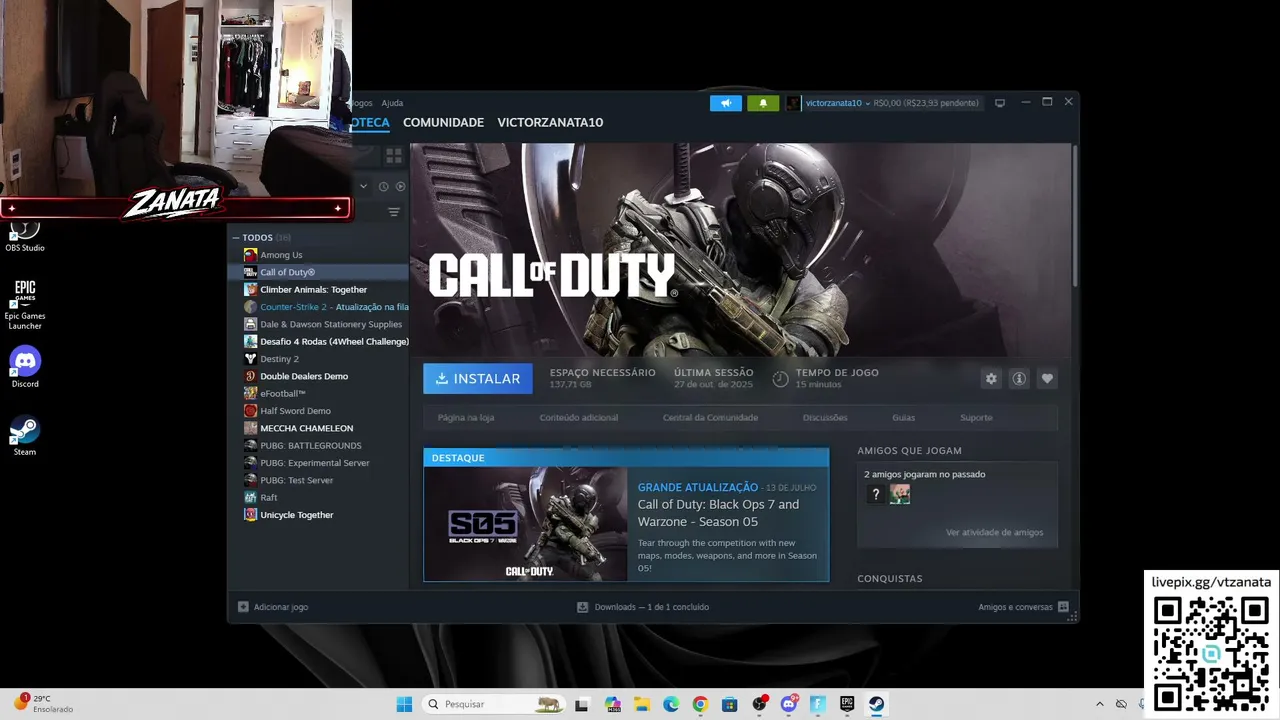Open Discord desktop shortcut

[x=25, y=366]
